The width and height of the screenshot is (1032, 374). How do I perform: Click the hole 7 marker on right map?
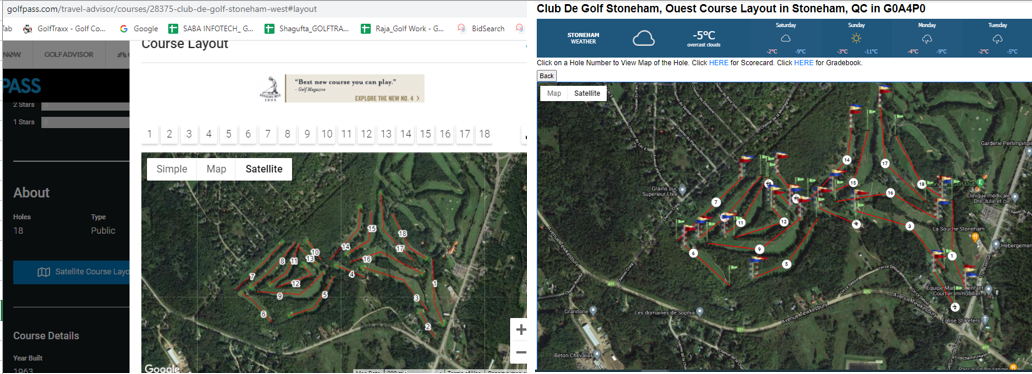(x=715, y=202)
